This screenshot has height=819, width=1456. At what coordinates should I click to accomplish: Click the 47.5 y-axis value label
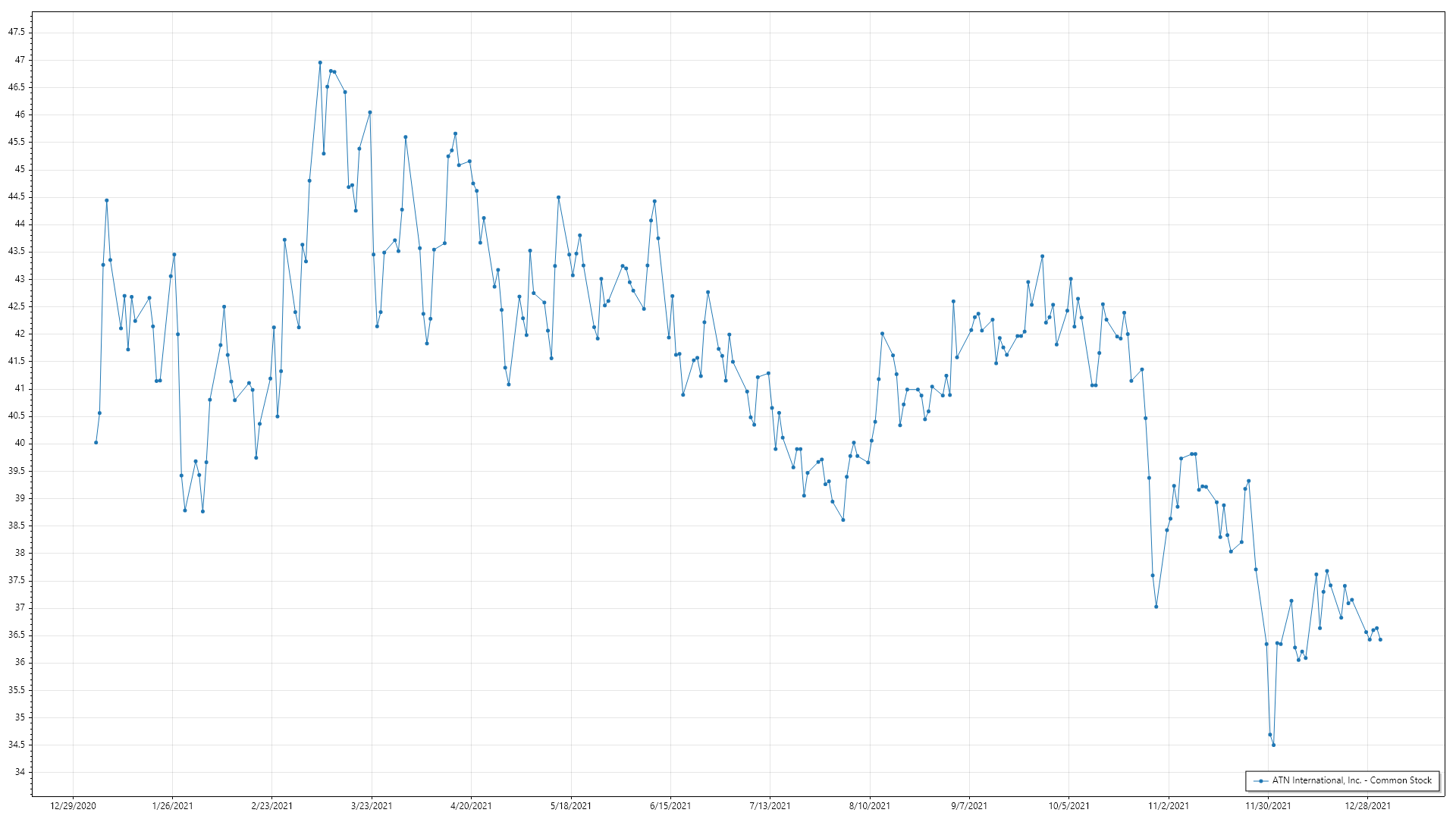[16, 32]
